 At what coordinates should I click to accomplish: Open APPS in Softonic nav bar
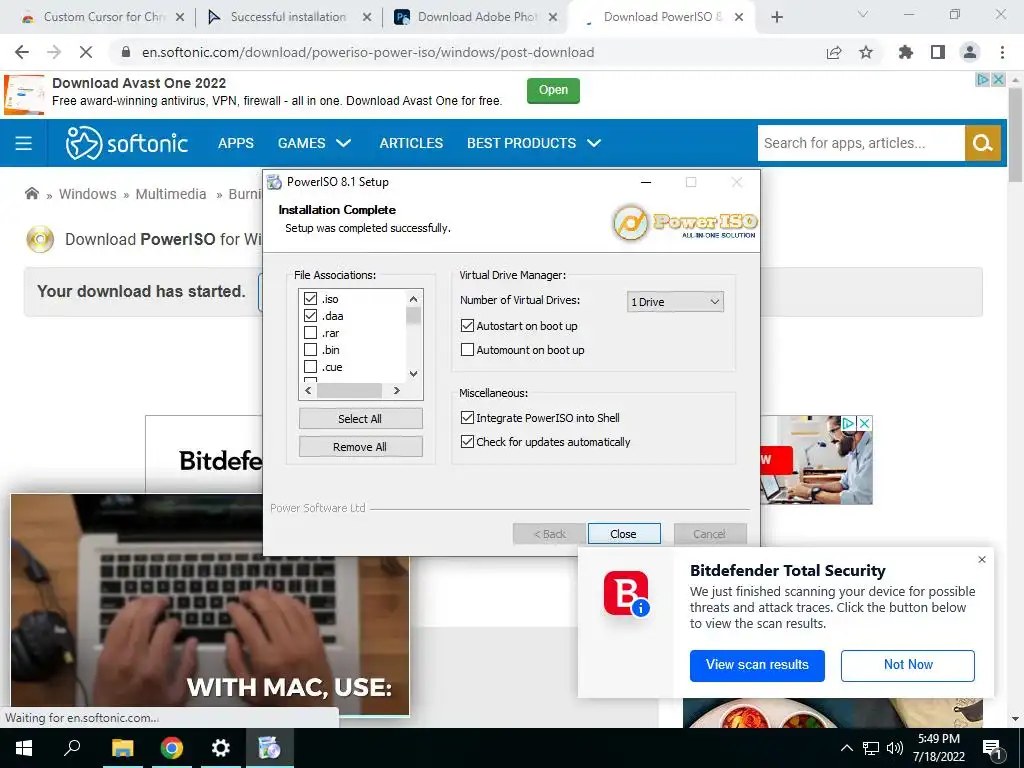click(236, 143)
